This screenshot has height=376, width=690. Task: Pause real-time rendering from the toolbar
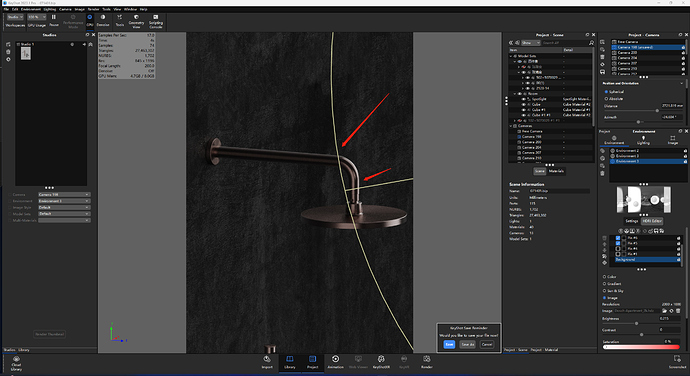(54, 20)
